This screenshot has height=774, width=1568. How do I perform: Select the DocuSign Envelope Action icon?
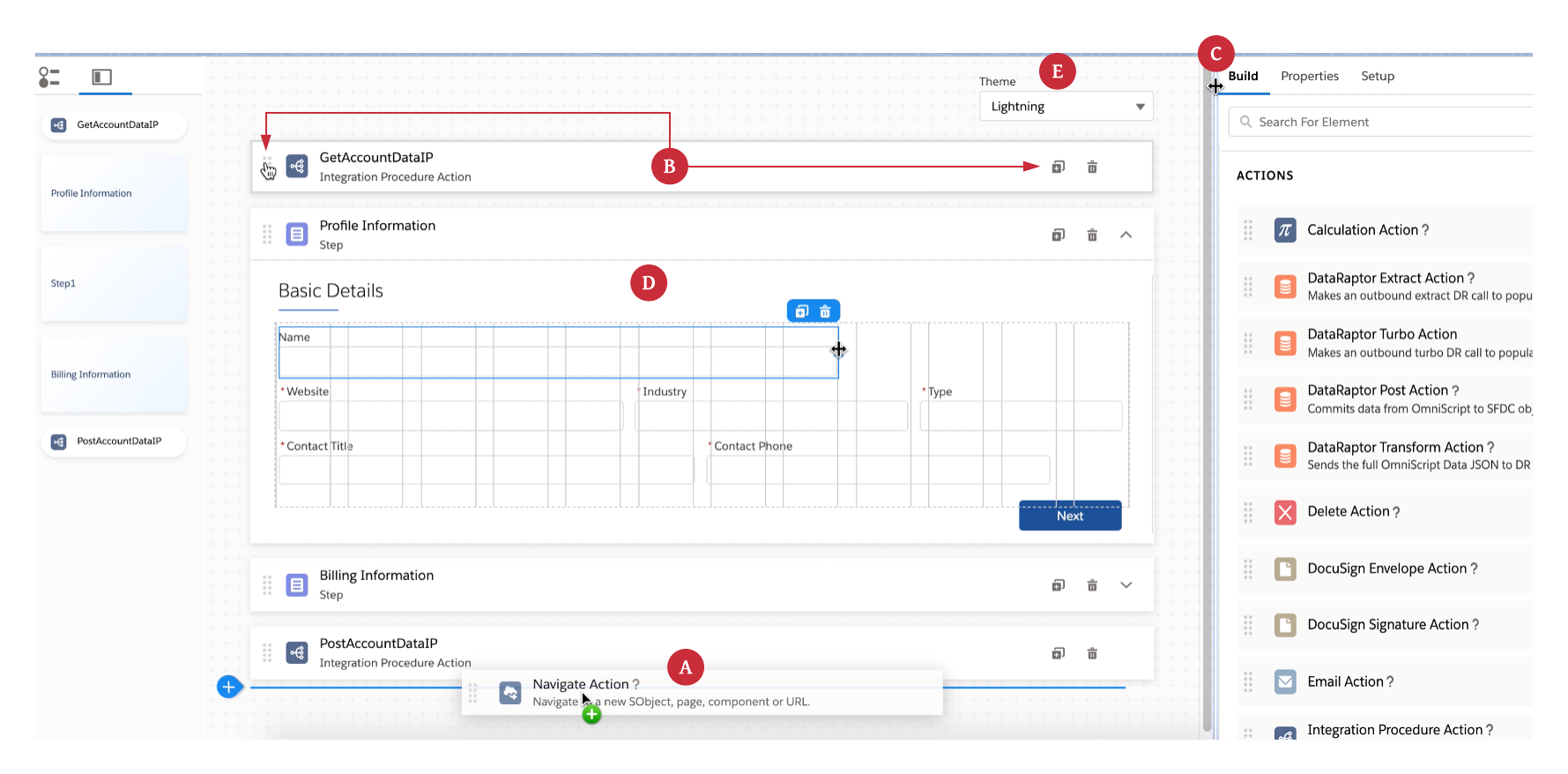pos(1285,569)
